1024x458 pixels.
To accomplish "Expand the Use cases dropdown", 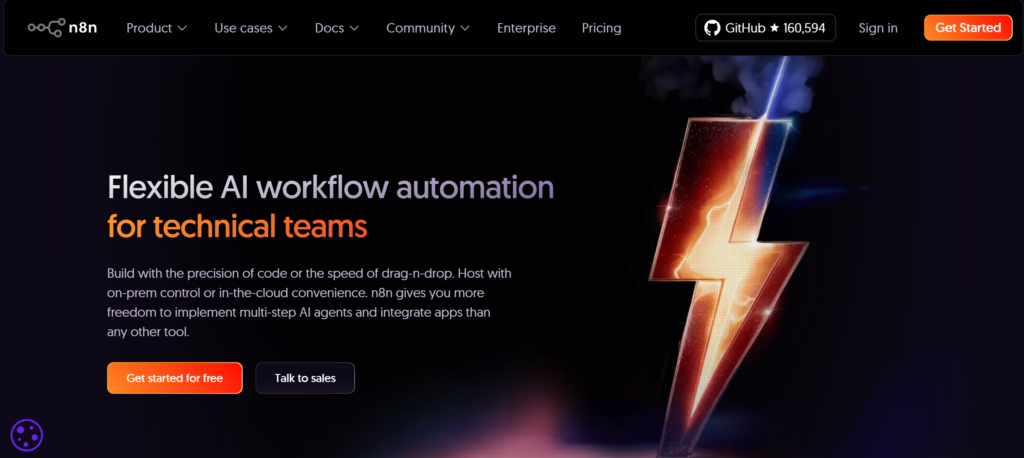I will tap(251, 28).
